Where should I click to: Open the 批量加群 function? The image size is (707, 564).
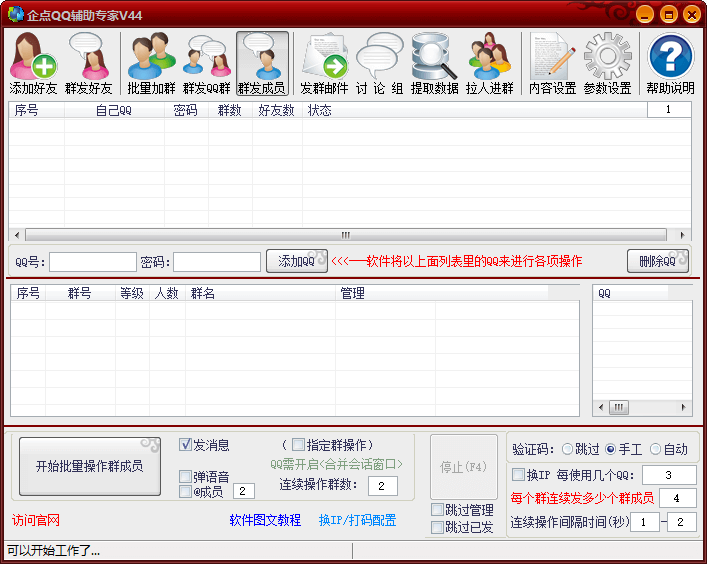(x=151, y=63)
